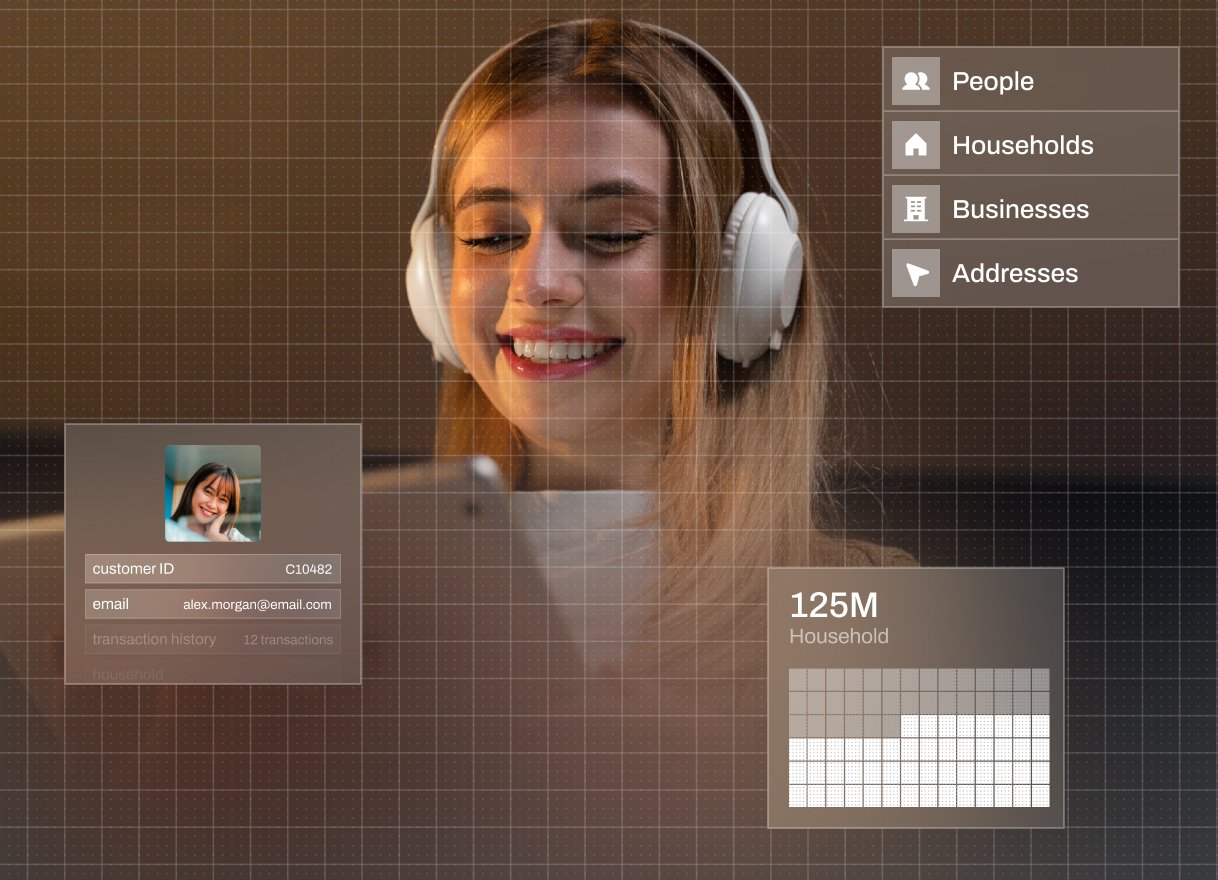Image resolution: width=1218 pixels, height=880 pixels.
Task: Select the Households menu item
Action: pyautogui.click(x=1031, y=144)
